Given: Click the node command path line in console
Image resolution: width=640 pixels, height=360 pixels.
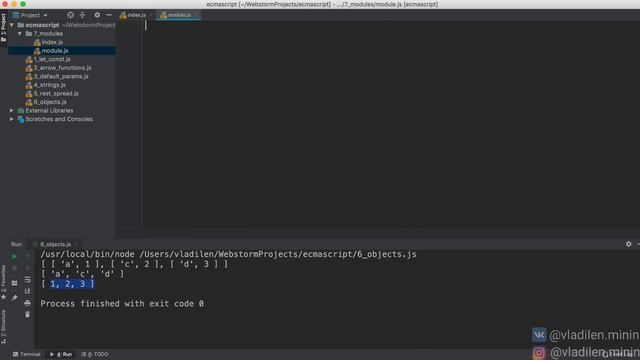Looking at the screenshot, I should (x=228, y=254).
